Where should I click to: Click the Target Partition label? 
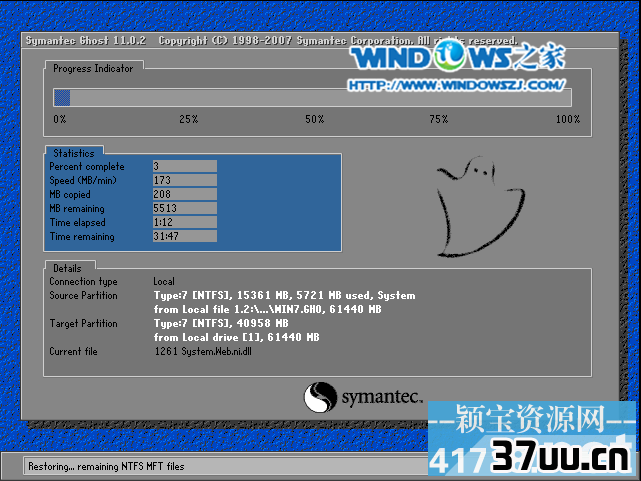[x=83, y=323]
